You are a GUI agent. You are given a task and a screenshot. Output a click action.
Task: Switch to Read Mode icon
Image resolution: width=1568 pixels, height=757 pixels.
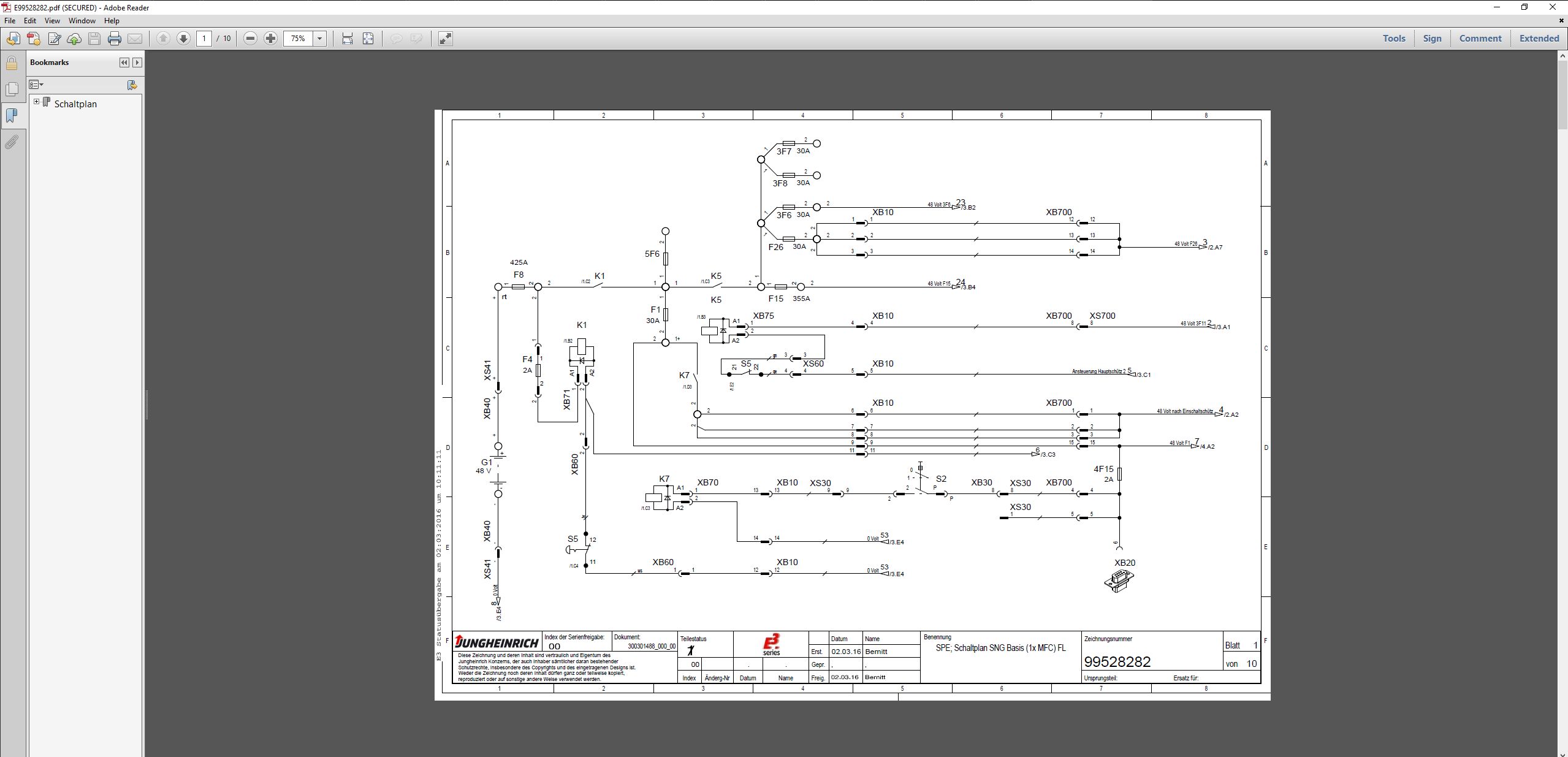coord(446,39)
